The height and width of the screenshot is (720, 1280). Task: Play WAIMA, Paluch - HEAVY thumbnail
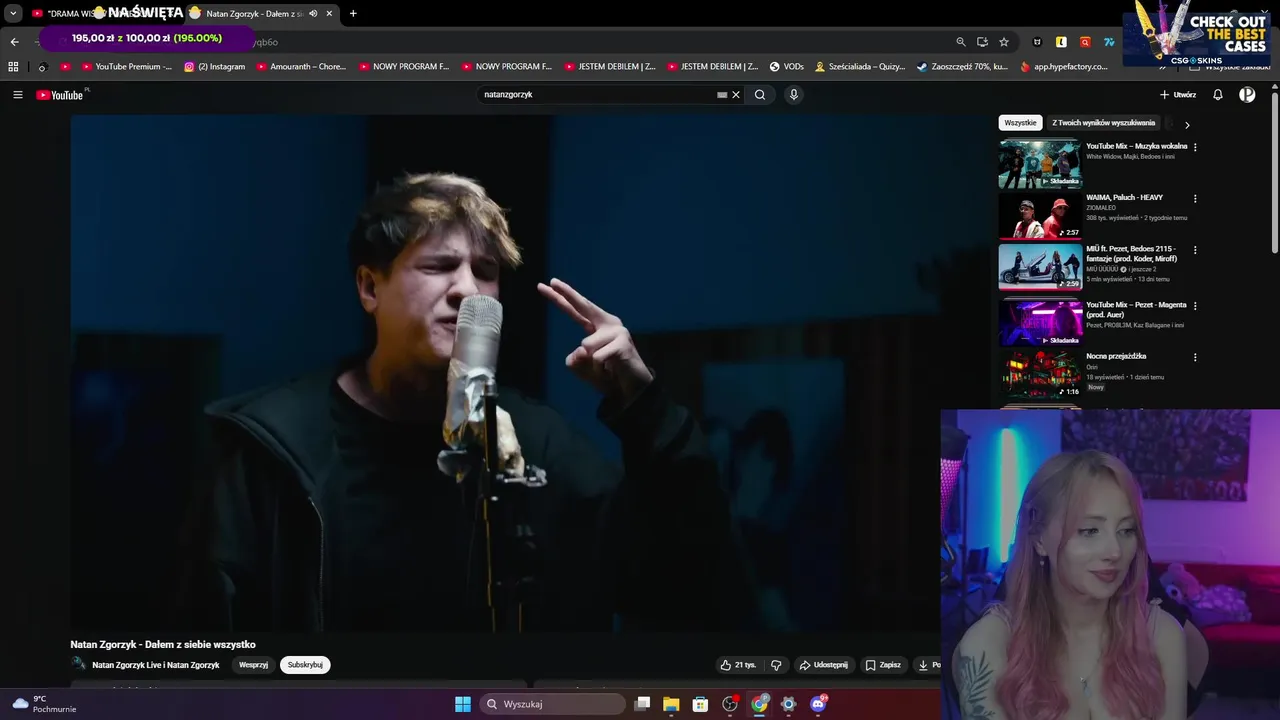(x=1040, y=216)
